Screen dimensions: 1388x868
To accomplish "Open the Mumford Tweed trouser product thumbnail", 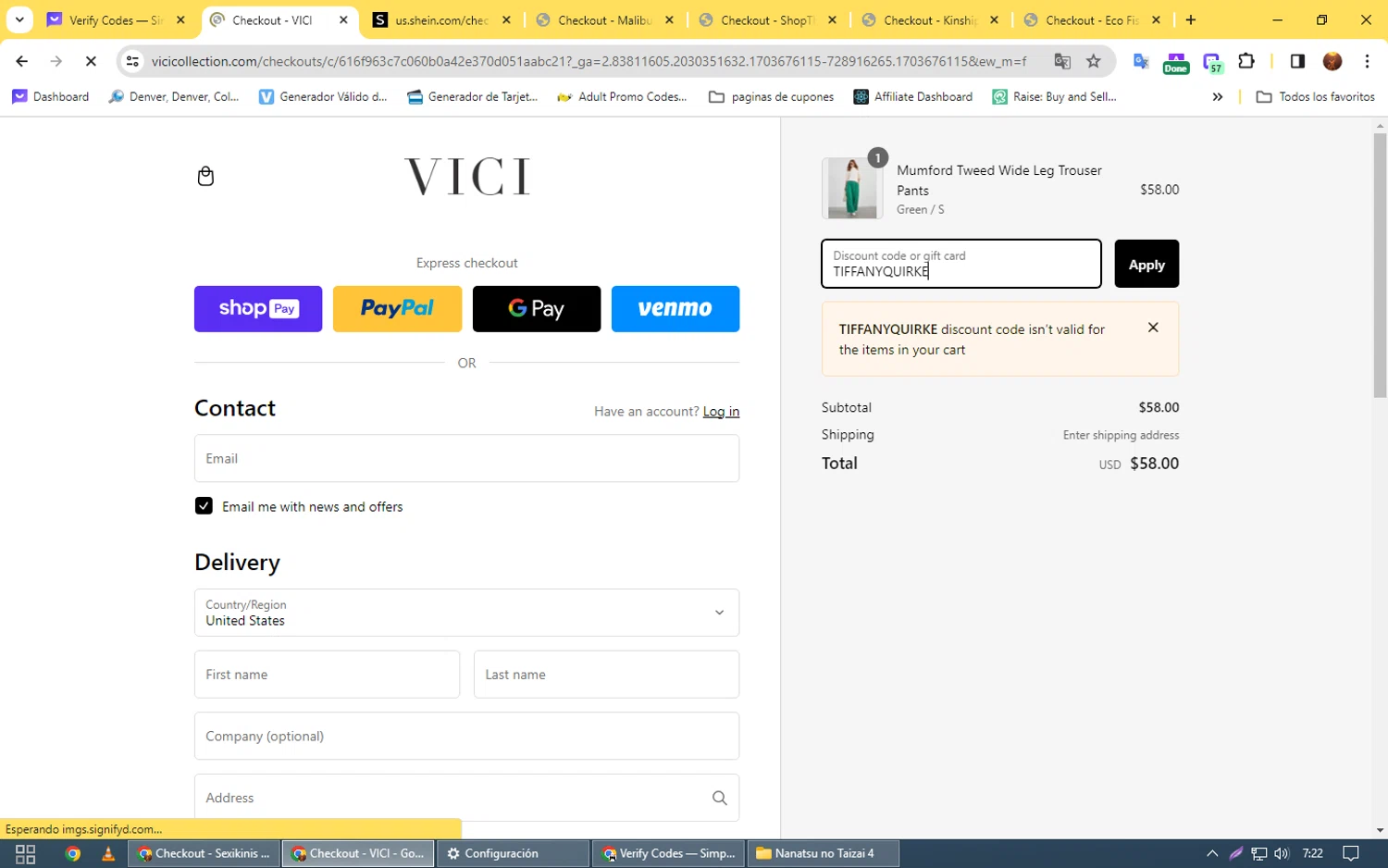I will click(851, 189).
